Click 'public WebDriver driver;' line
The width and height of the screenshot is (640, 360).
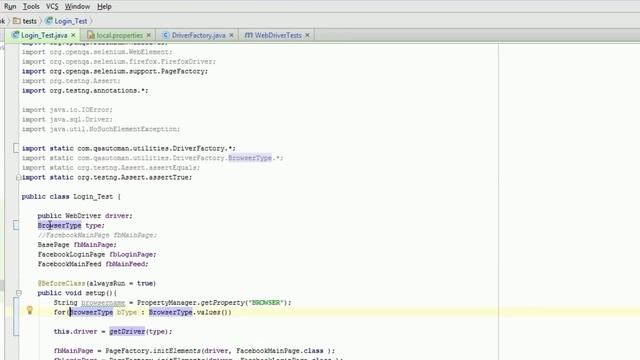(85, 216)
